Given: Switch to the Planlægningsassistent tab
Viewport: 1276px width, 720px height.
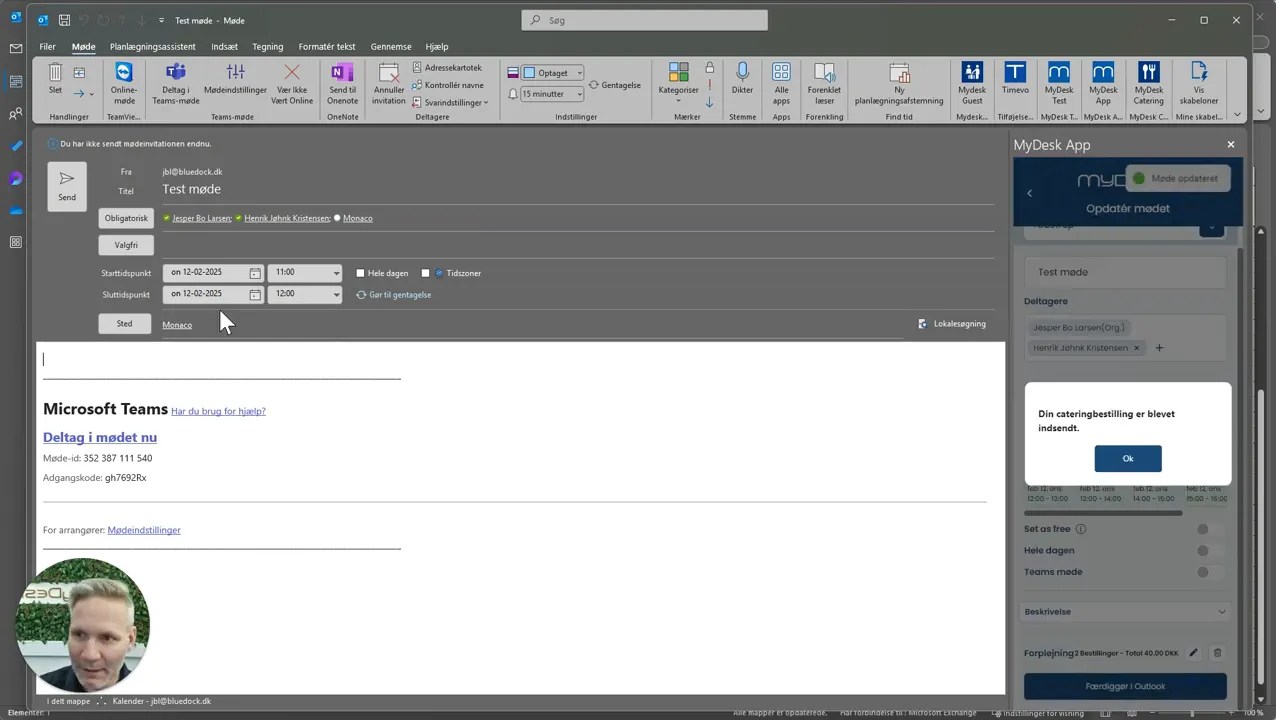Looking at the screenshot, I should [x=153, y=47].
